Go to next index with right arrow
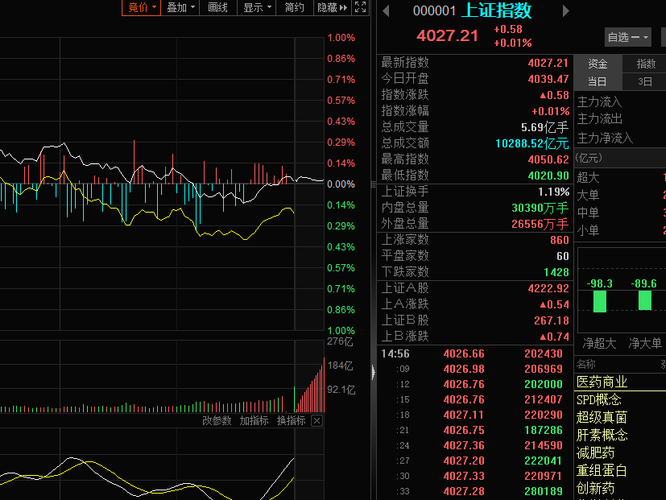This screenshot has height=500, width=666. pos(565,11)
